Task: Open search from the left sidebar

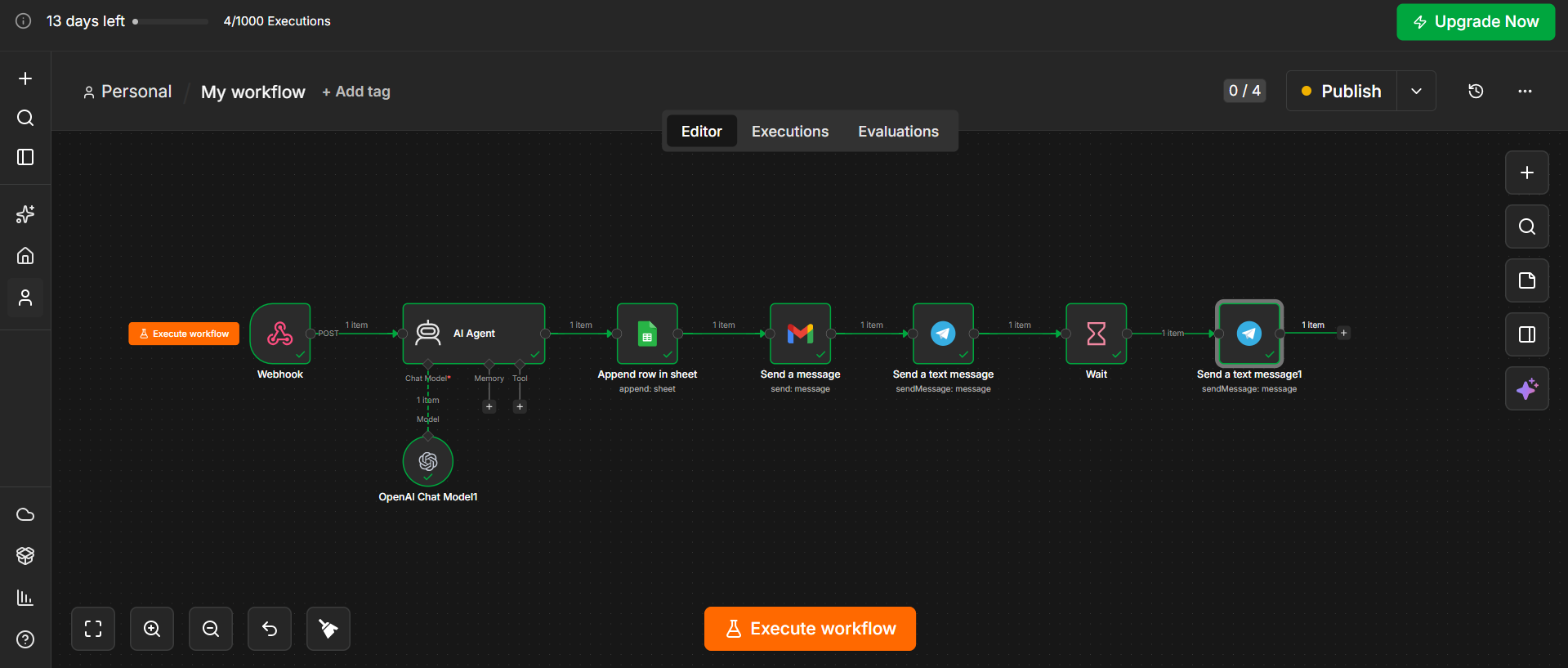Action: (25, 118)
